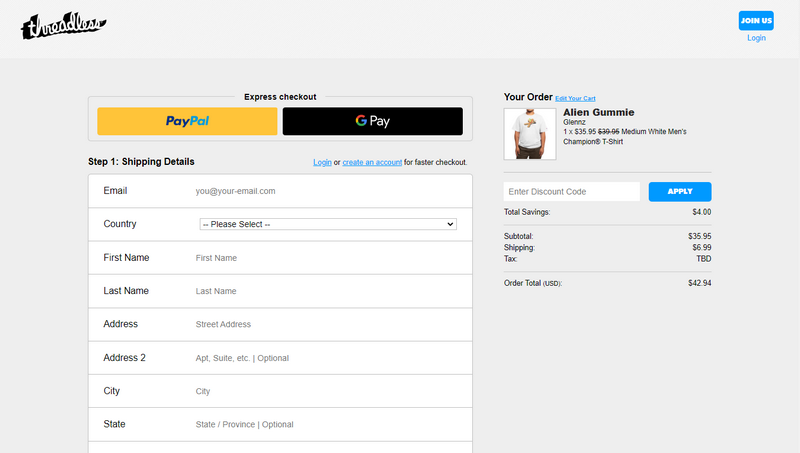Screen dimensions: 800x453
Task: Click the Tax value TBD
Action: coord(704,259)
